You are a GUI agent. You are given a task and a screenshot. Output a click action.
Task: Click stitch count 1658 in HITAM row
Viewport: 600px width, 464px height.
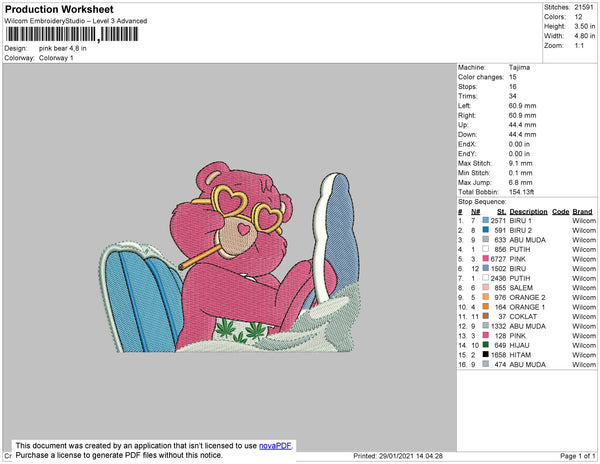click(x=498, y=355)
